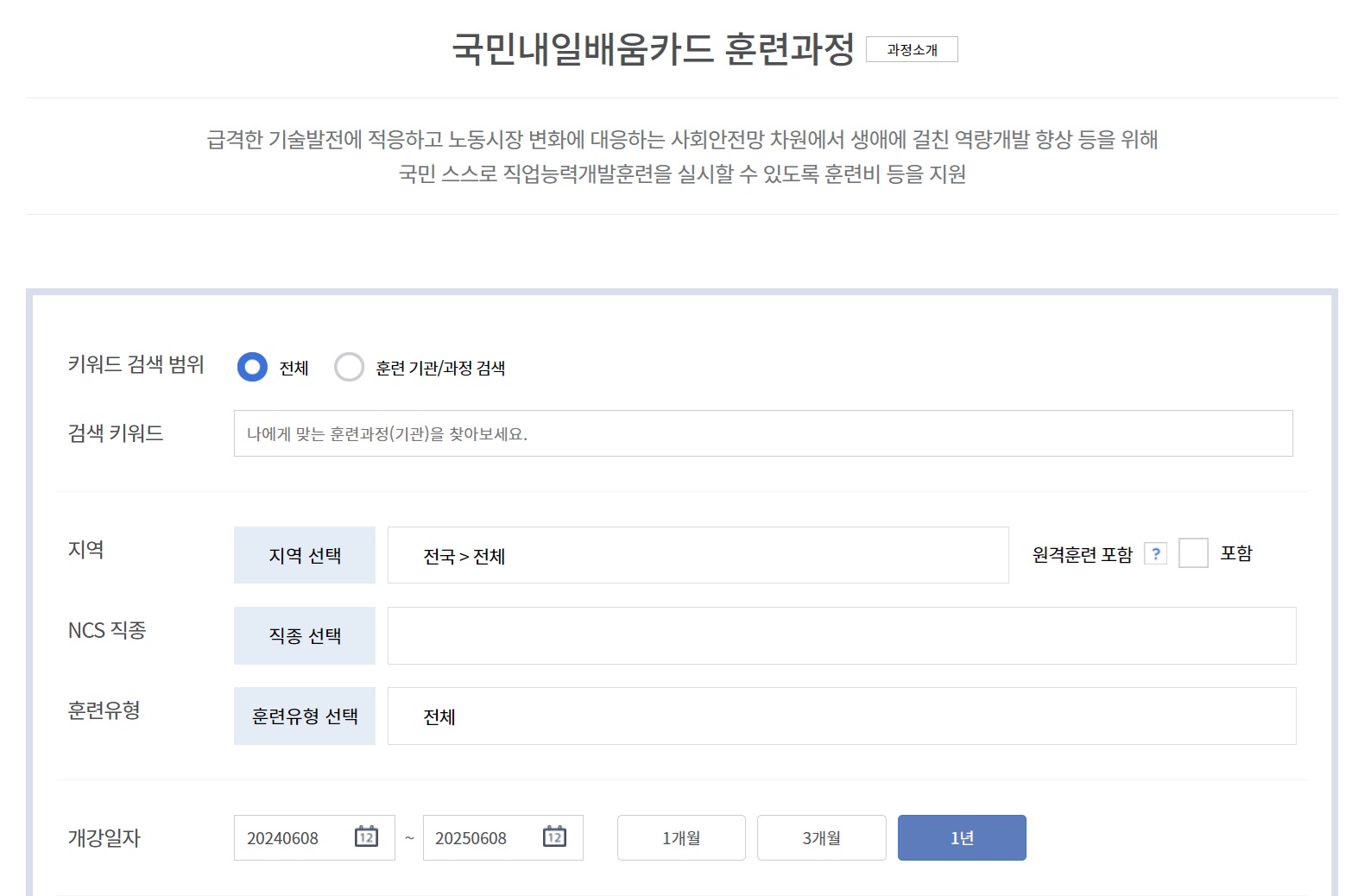Click the 훈련유형 row label
Image resolution: width=1364 pixels, height=896 pixels.
[x=104, y=710]
